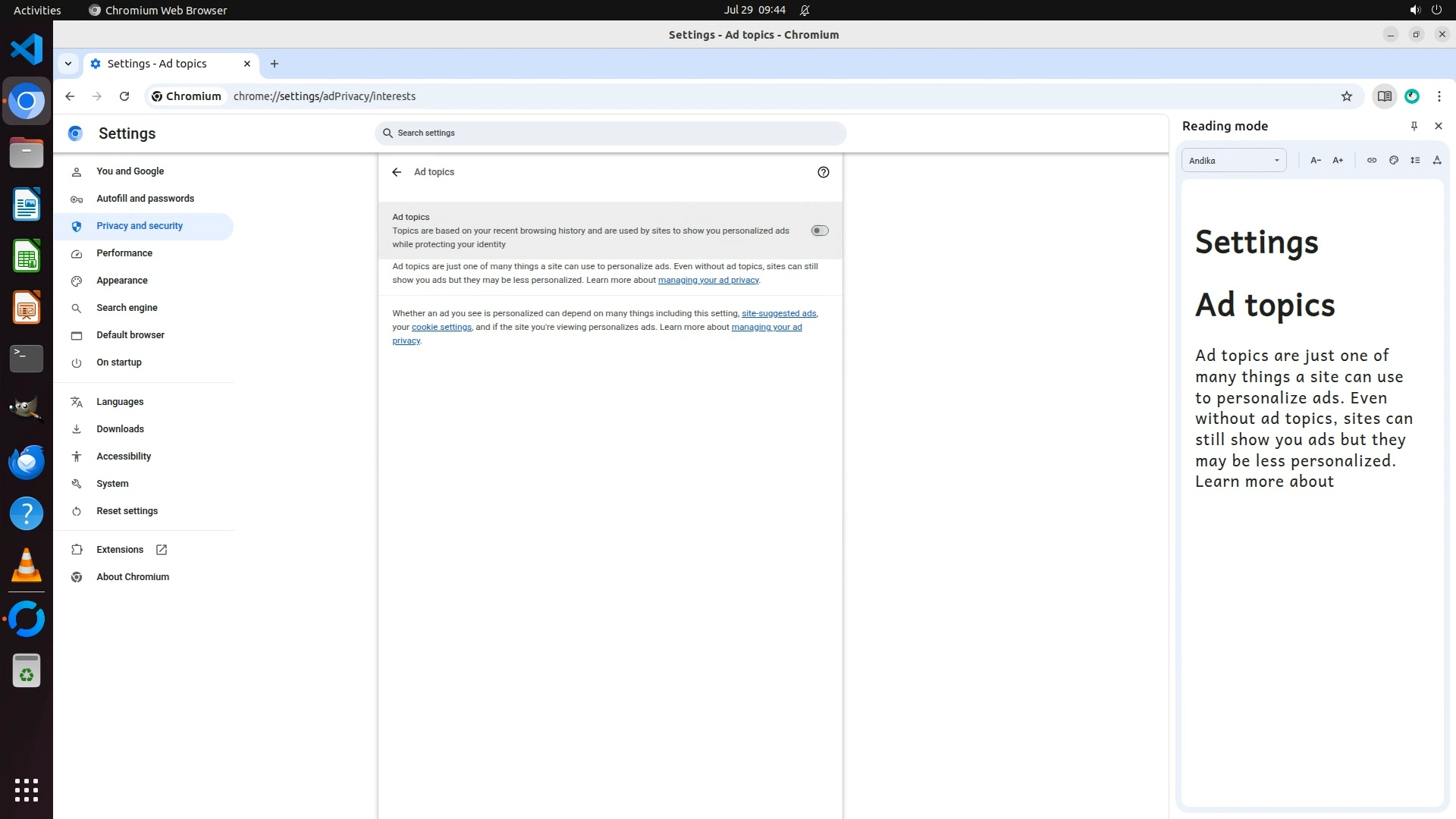This screenshot has height=819, width=1456.
Task: Select Search engine in sidebar
Action: 127,308
